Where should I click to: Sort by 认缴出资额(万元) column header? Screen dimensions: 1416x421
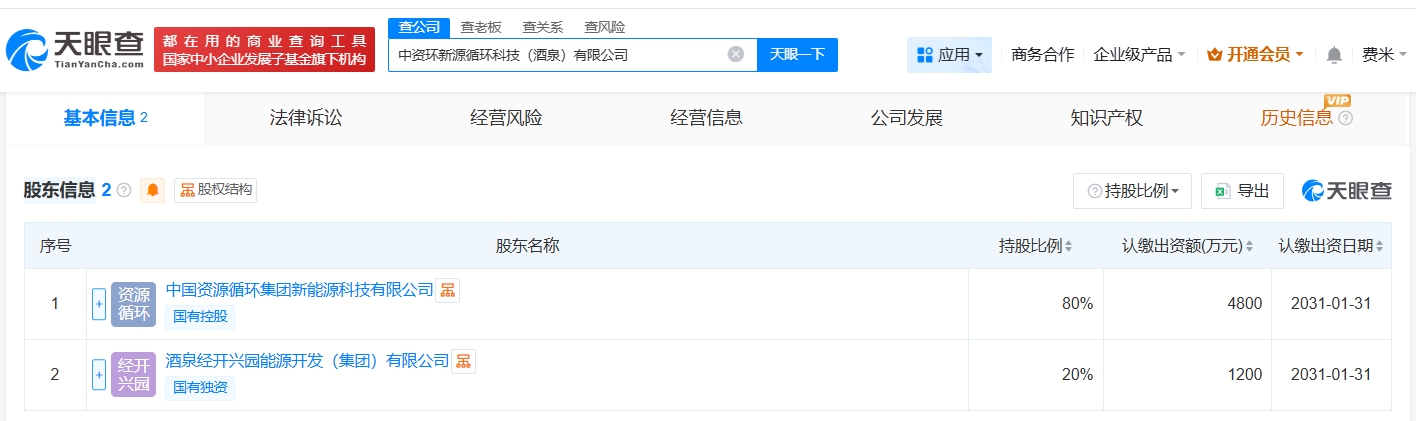(x=1187, y=246)
